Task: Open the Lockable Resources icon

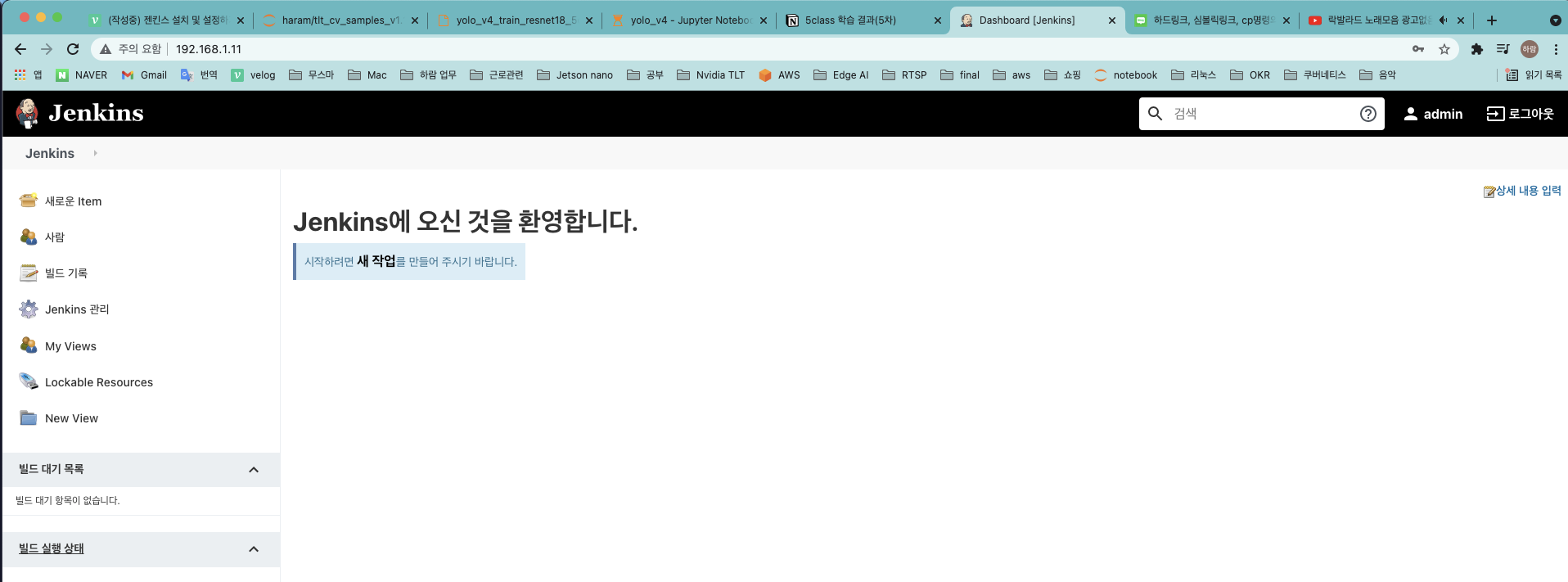Action: coord(29,381)
